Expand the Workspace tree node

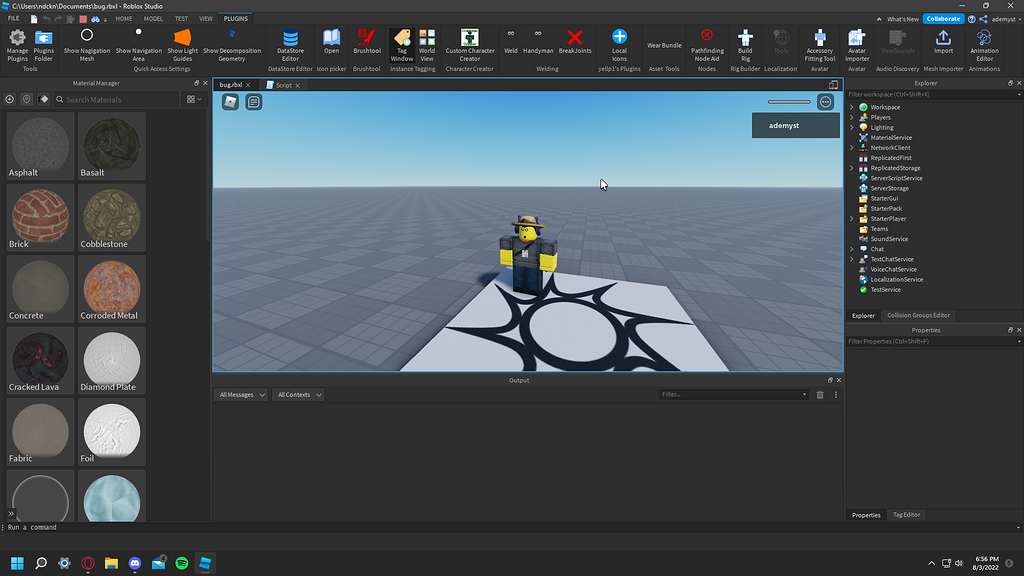[x=852, y=107]
